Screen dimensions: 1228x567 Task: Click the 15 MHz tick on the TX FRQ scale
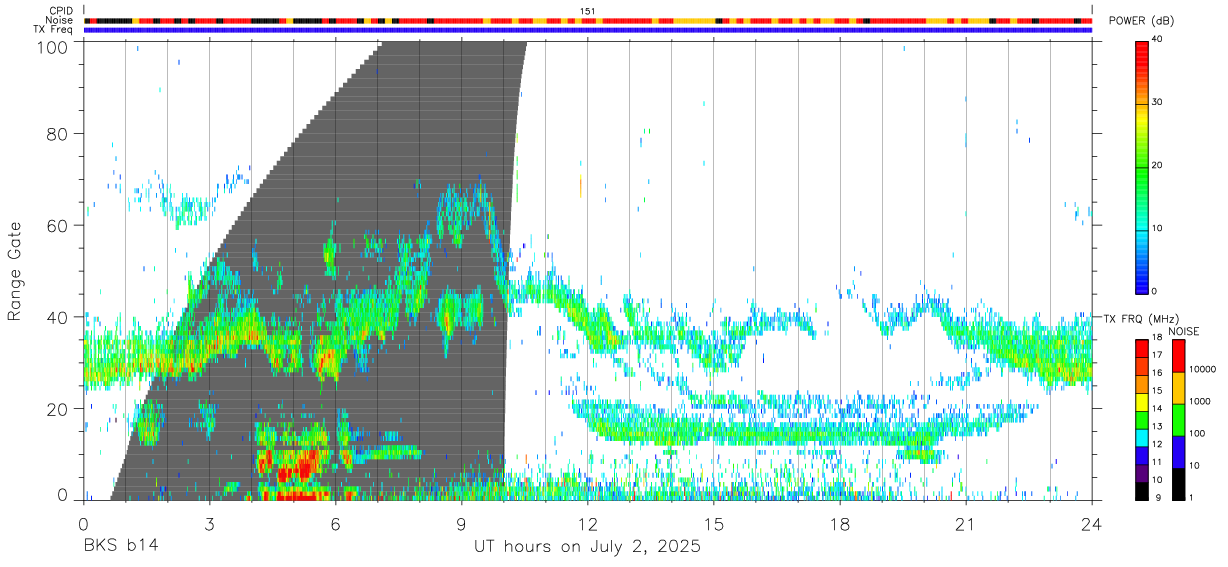(x=1158, y=392)
